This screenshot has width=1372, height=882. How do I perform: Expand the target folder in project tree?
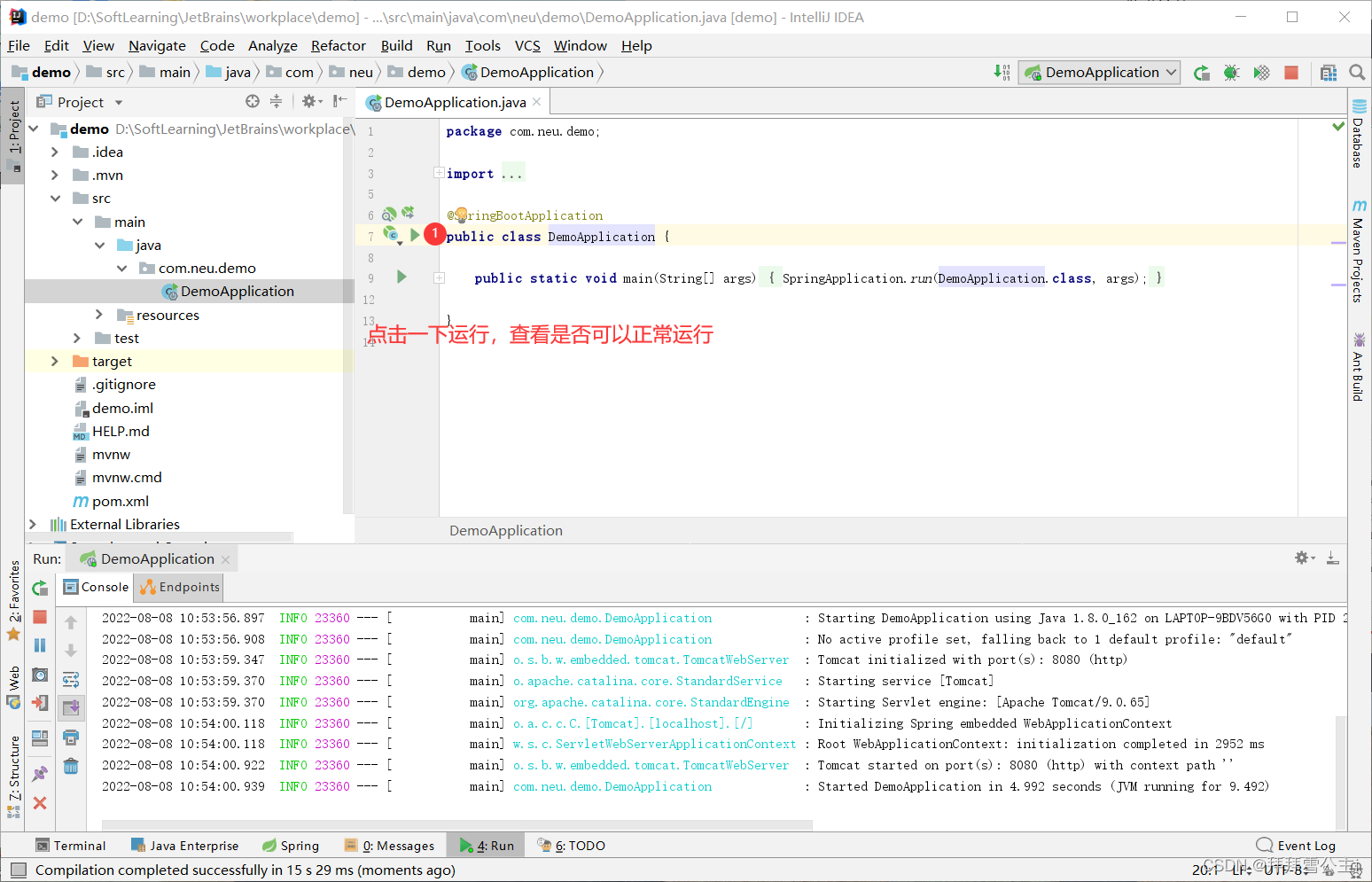pos(55,361)
